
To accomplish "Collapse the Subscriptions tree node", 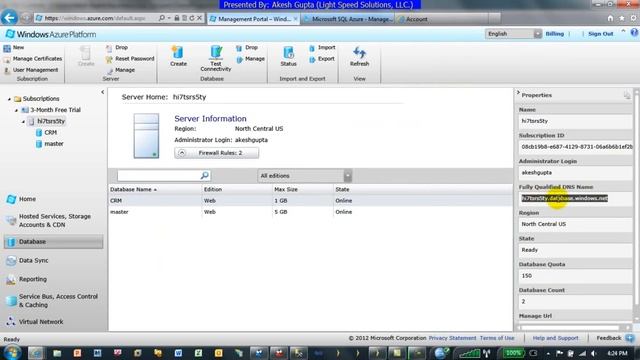I will click(x=9, y=99).
